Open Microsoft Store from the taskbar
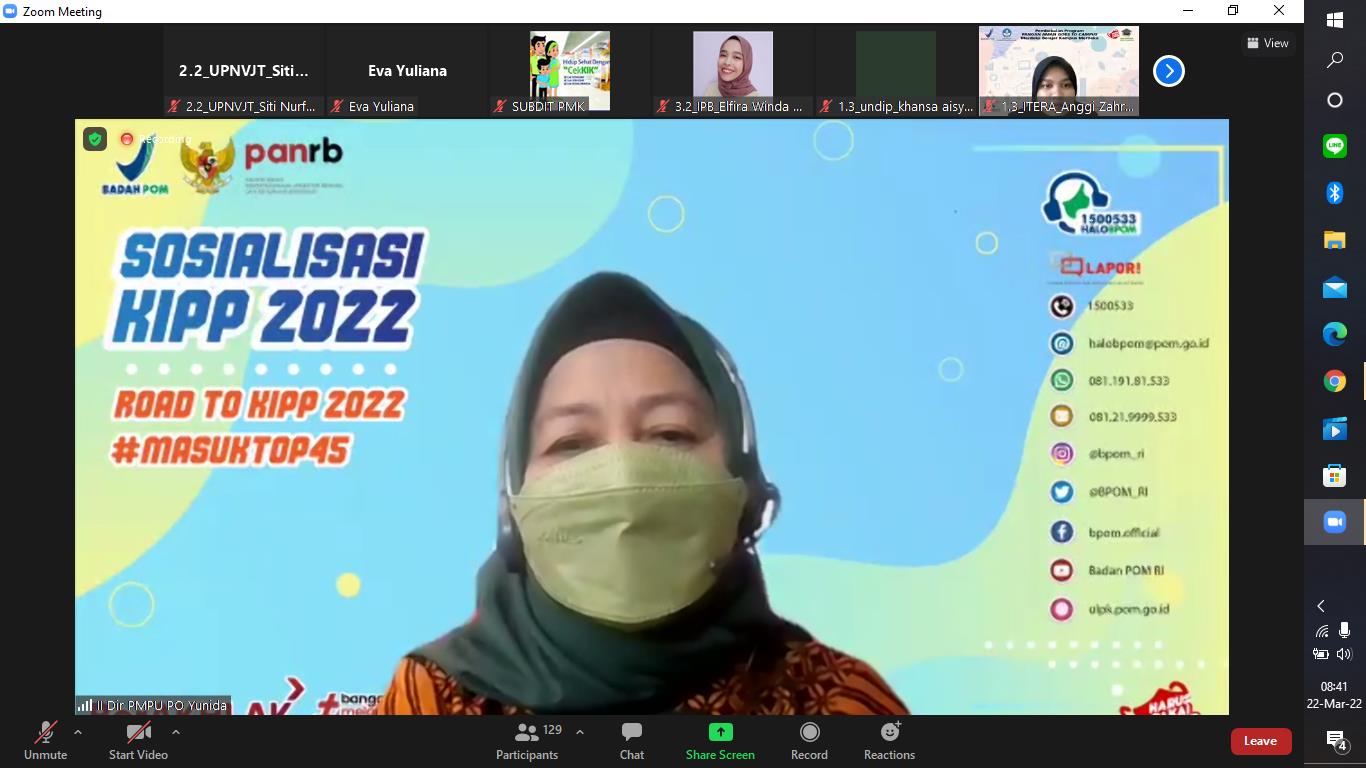Image resolution: width=1366 pixels, height=768 pixels. (x=1335, y=475)
